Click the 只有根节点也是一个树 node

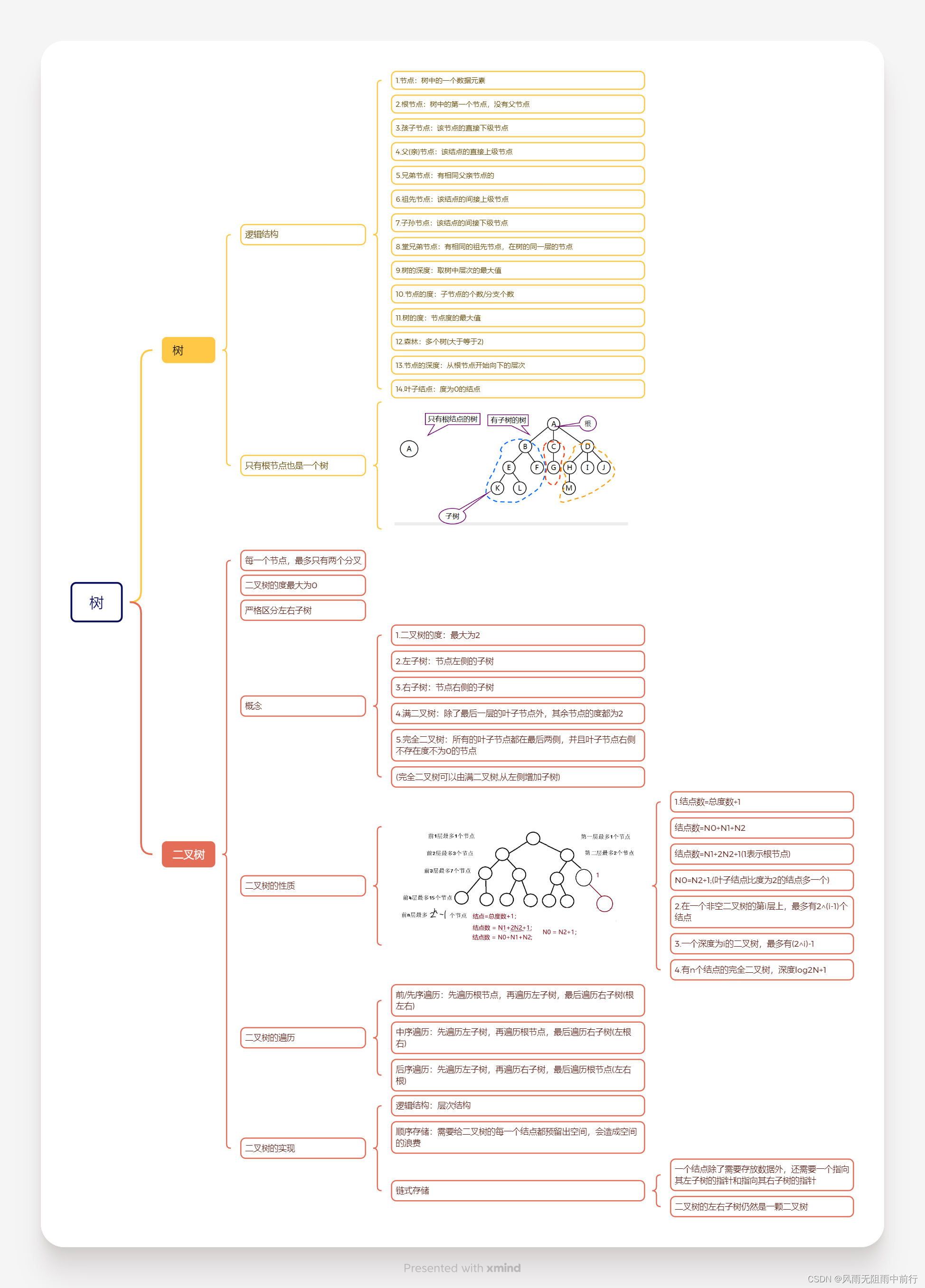pos(302,465)
